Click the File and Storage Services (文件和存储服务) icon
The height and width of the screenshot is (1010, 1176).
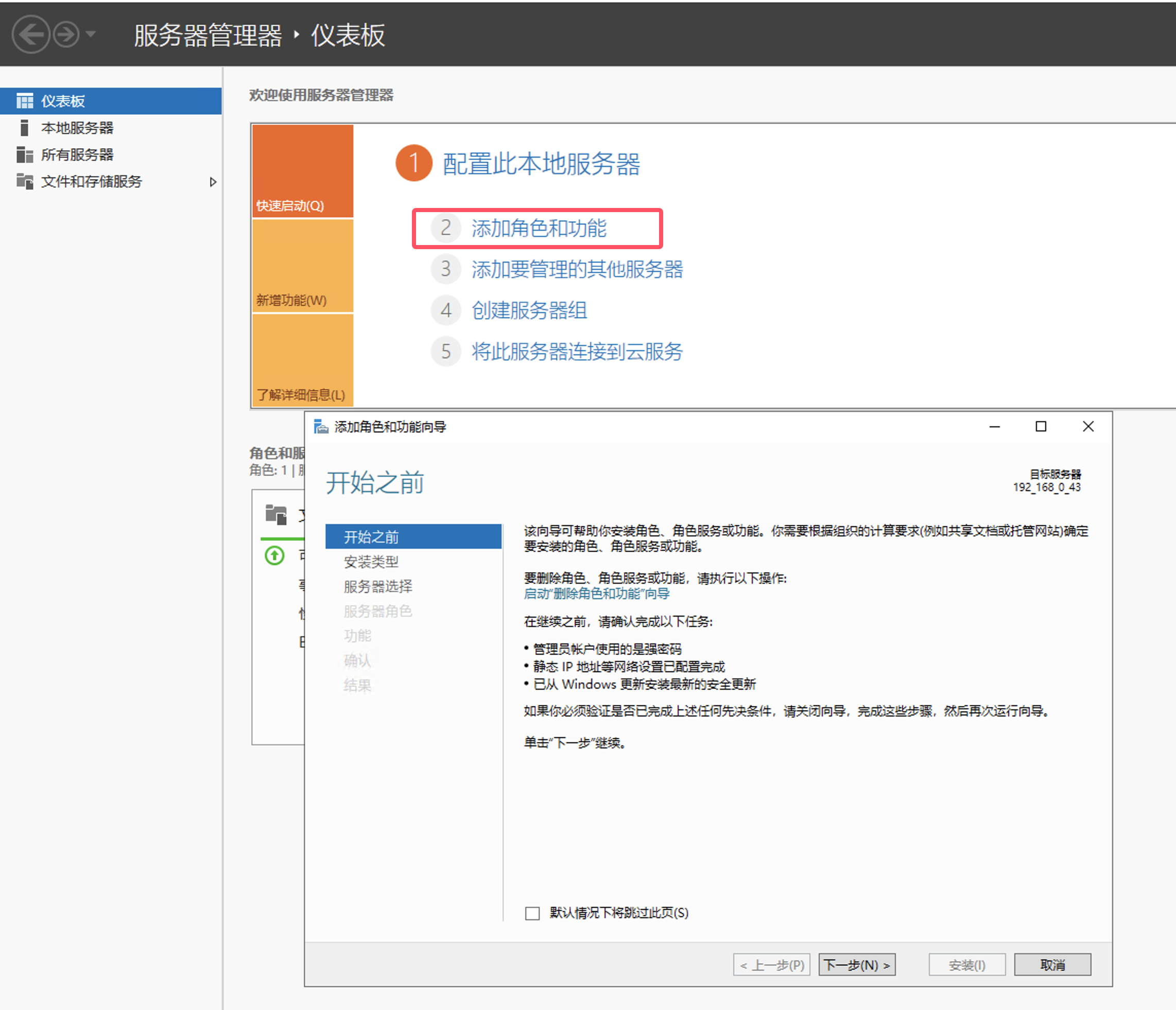24,181
